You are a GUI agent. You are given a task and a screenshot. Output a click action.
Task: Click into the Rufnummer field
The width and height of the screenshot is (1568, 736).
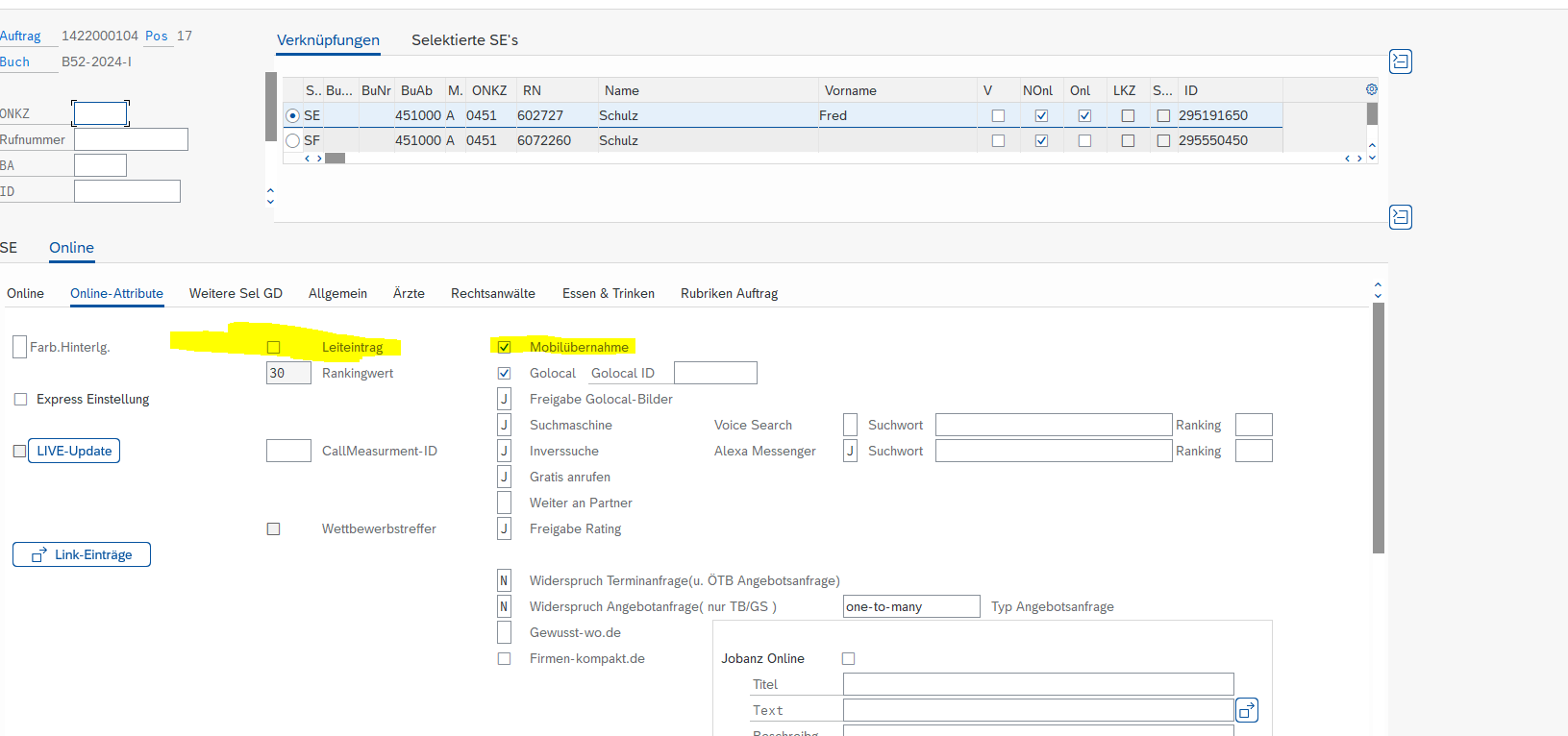tap(131, 139)
